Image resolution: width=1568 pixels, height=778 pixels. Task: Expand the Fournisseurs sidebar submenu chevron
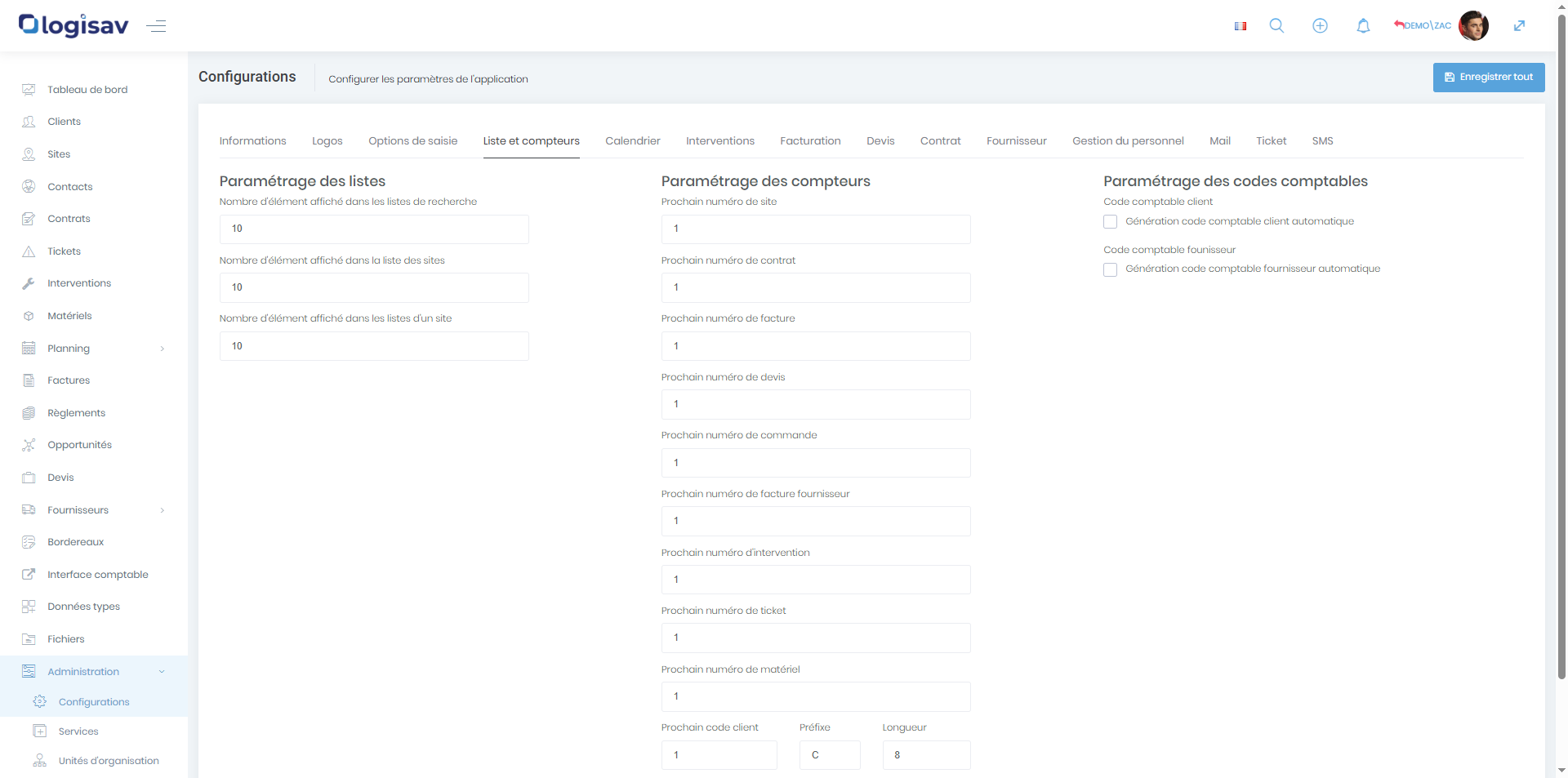[163, 510]
